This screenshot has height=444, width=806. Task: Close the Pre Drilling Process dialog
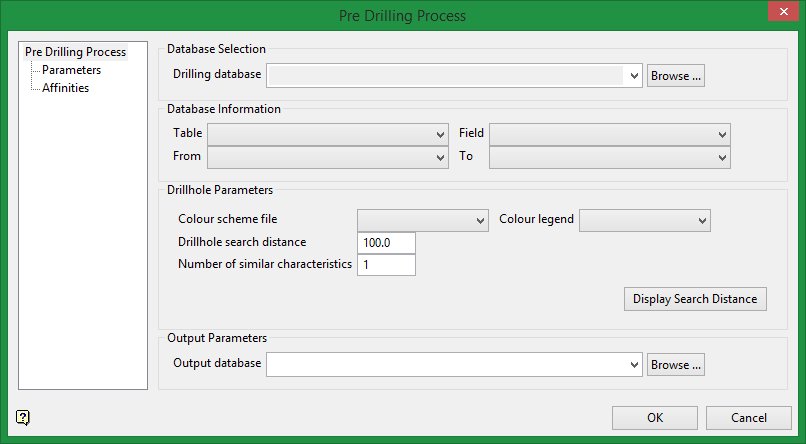click(x=781, y=14)
